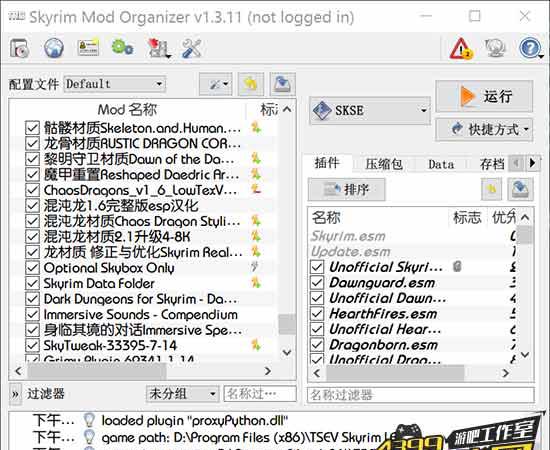Disable the Dawnguard.esm plugin checkbox
The height and width of the screenshot is (450, 550).
(317, 282)
